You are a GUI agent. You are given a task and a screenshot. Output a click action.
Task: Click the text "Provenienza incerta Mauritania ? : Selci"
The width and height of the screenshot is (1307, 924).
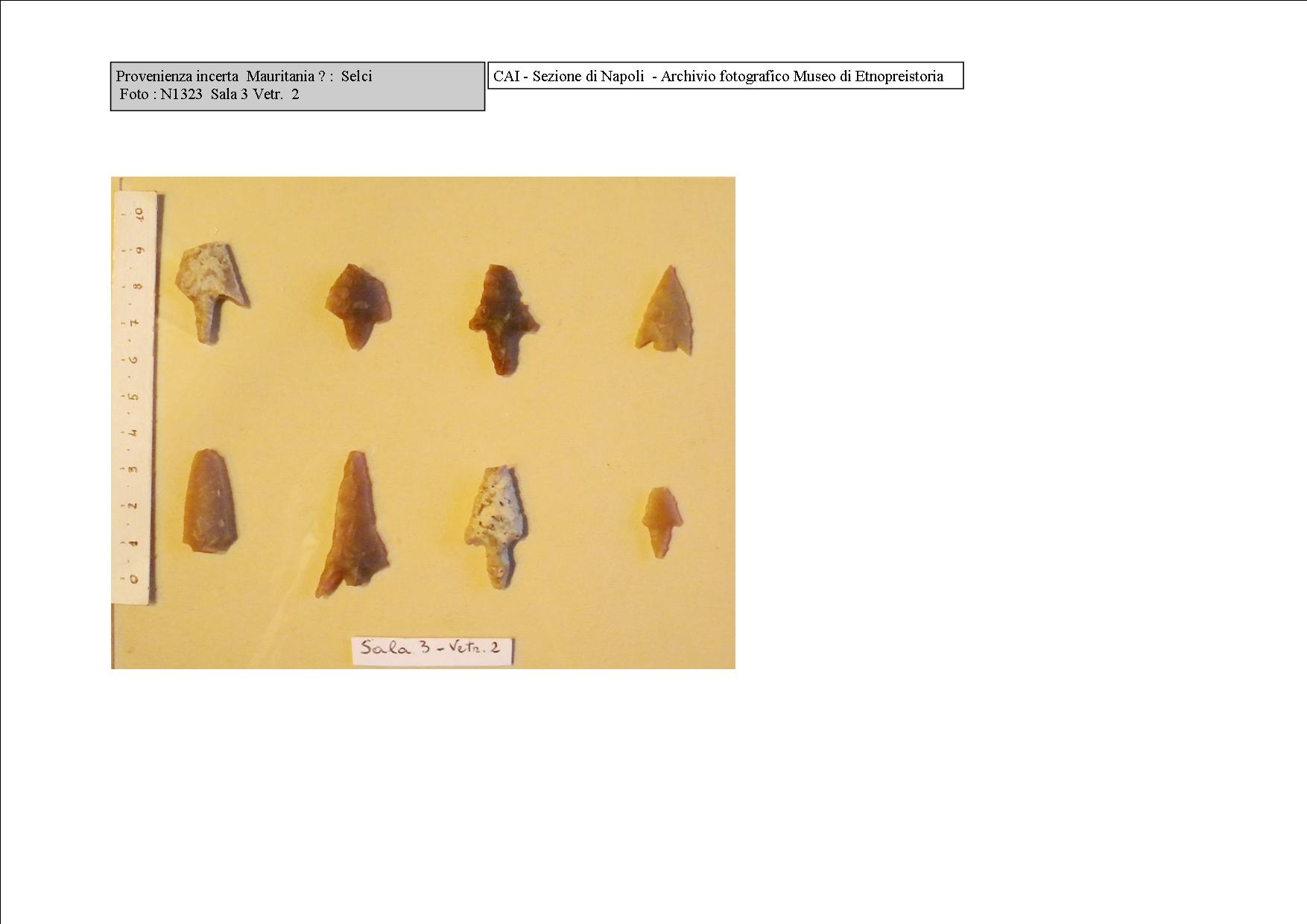coord(244,76)
